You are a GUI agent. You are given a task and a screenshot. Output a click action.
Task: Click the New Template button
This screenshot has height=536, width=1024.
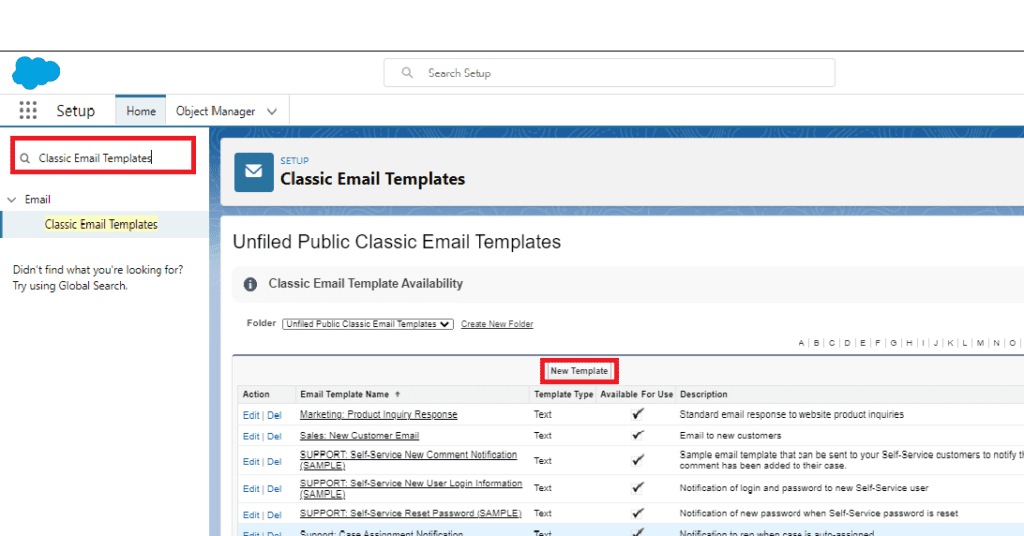tap(579, 371)
